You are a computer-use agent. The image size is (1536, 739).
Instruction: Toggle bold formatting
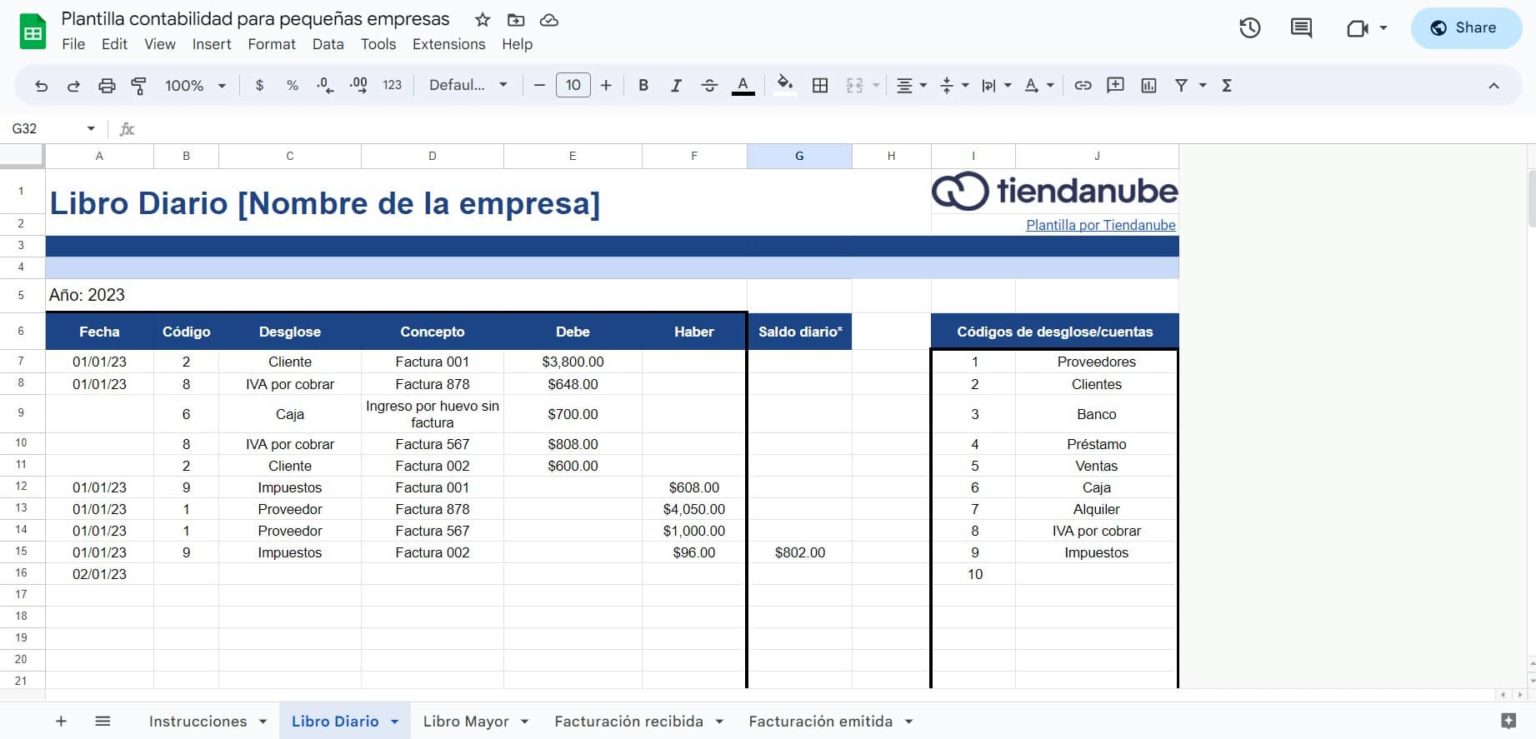[643, 85]
